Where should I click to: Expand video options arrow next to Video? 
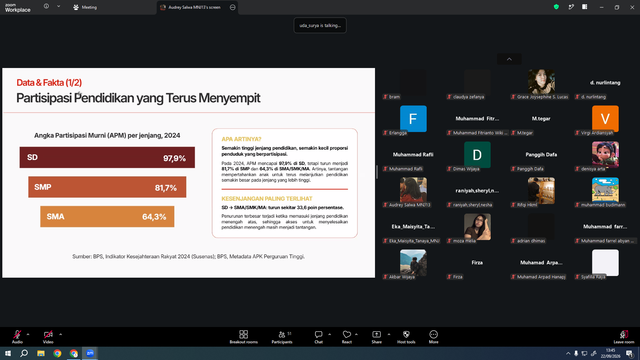(60, 334)
